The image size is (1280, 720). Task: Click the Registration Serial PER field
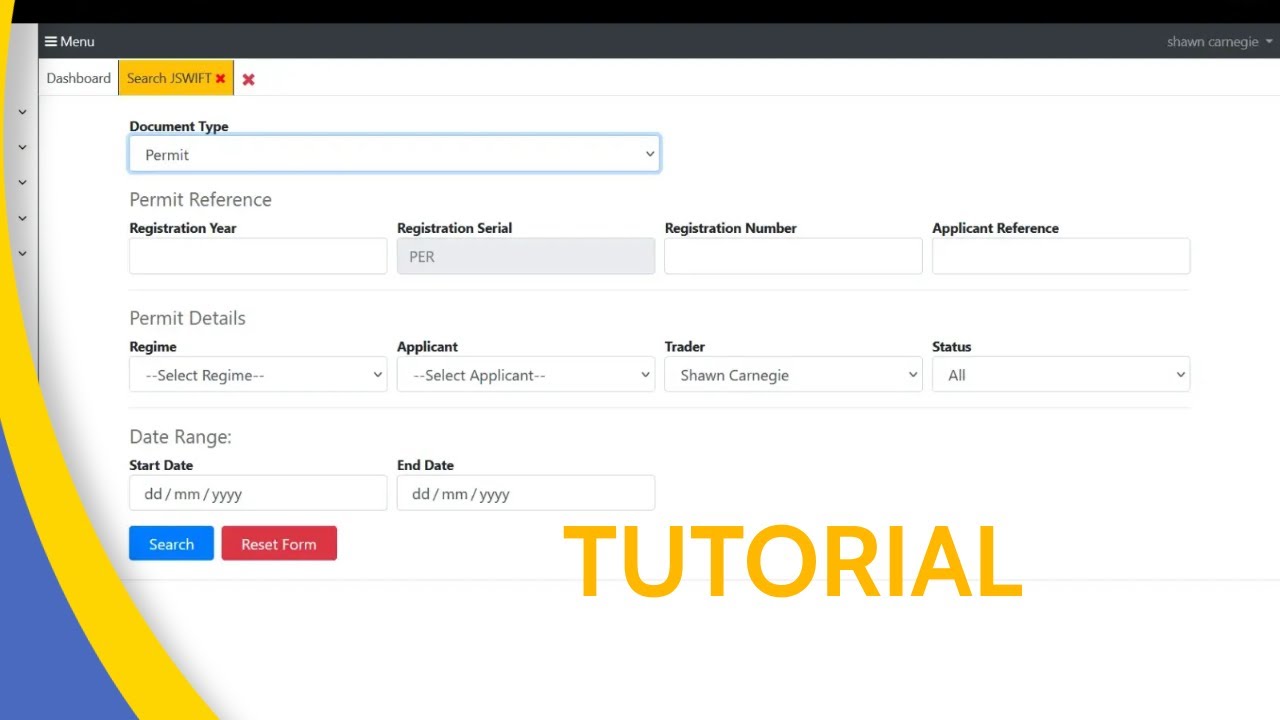[x=526, y=256]
